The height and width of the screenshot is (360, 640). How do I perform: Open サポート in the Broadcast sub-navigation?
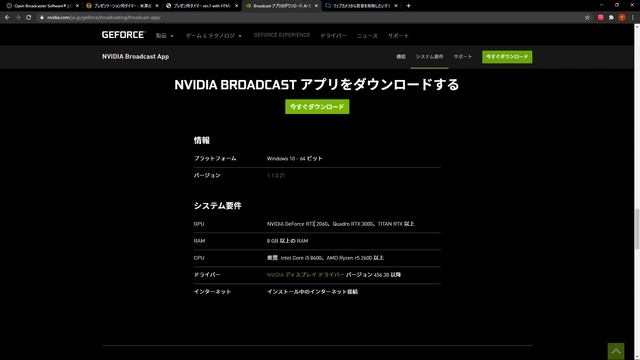pyautogui.click(x=462, y=57)
